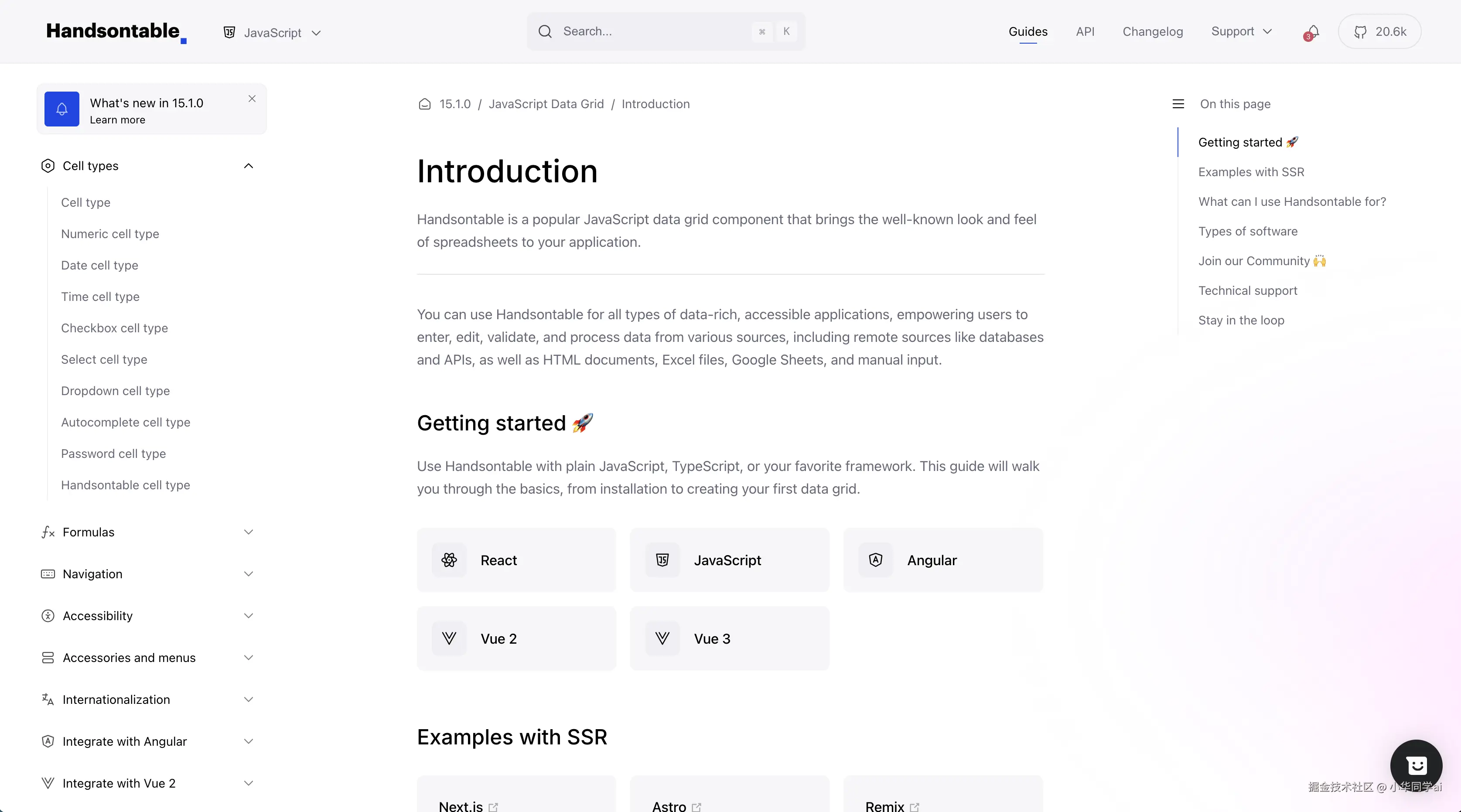Click the home icon in breadcrumb
This screenshot has height=812, width=1461.
pos(424,104)
